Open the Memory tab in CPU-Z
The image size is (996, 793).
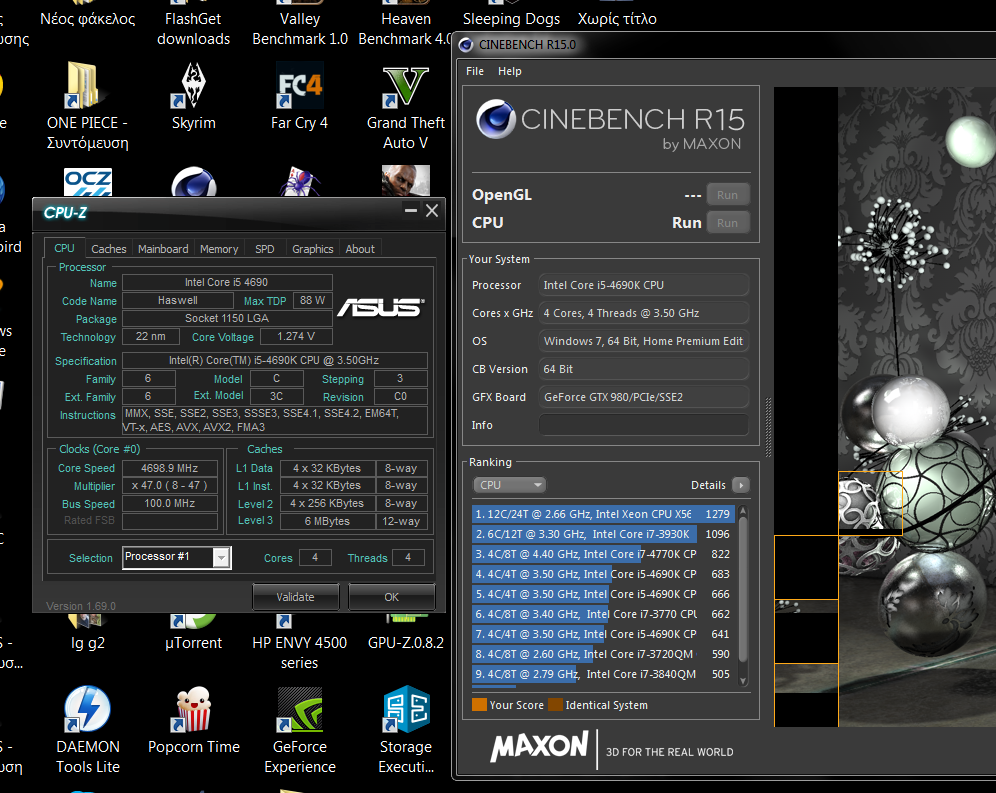[x=219, y=249]
